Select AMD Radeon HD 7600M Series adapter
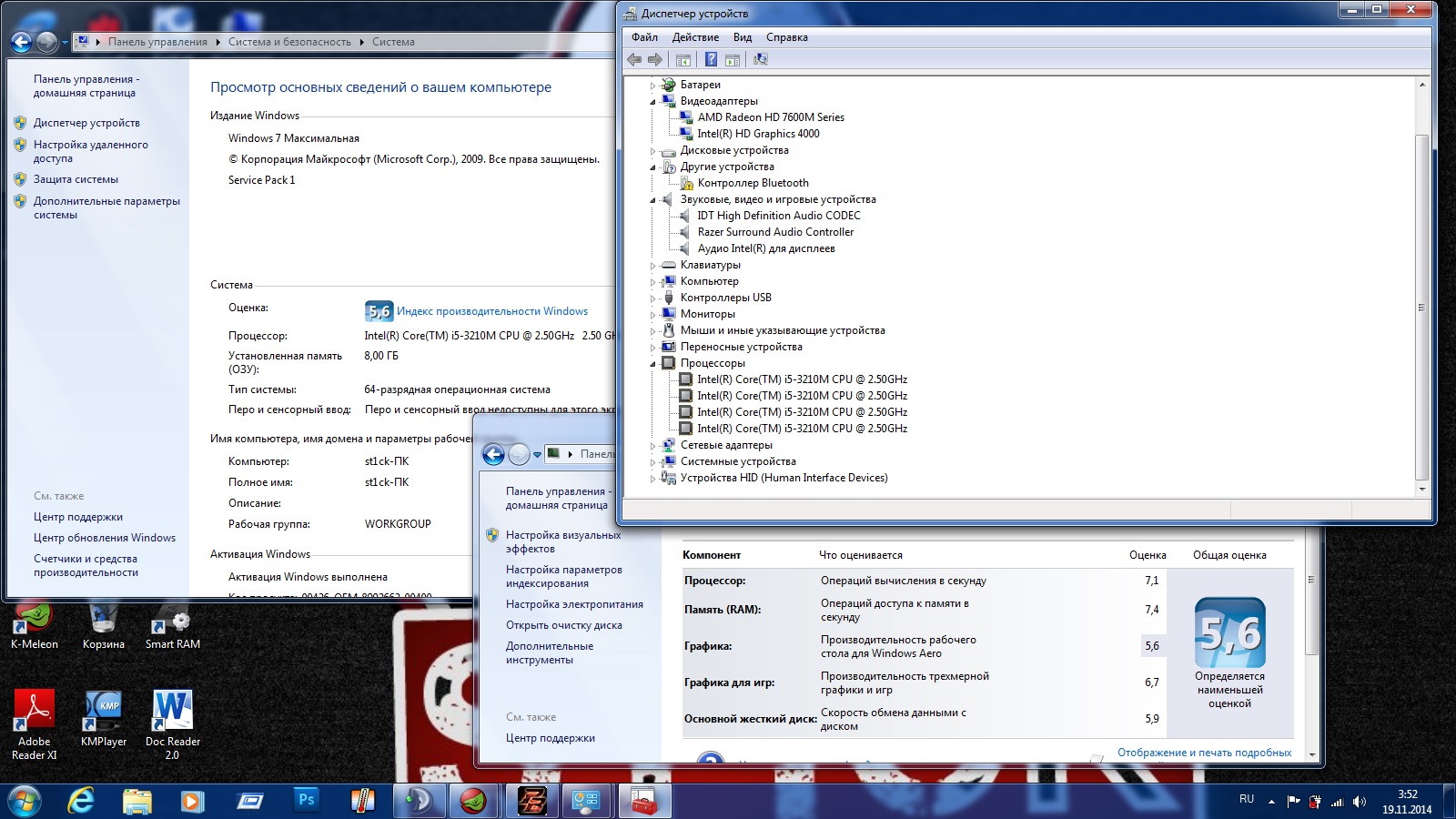1456x819 pixels. [771, 117]
